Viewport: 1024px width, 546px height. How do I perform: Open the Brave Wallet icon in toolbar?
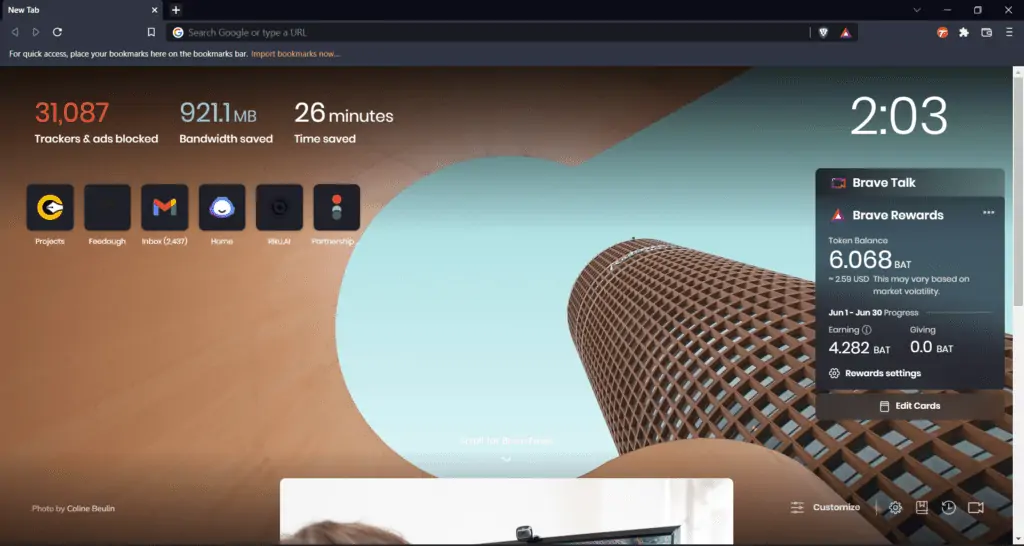tap(986, 33)
